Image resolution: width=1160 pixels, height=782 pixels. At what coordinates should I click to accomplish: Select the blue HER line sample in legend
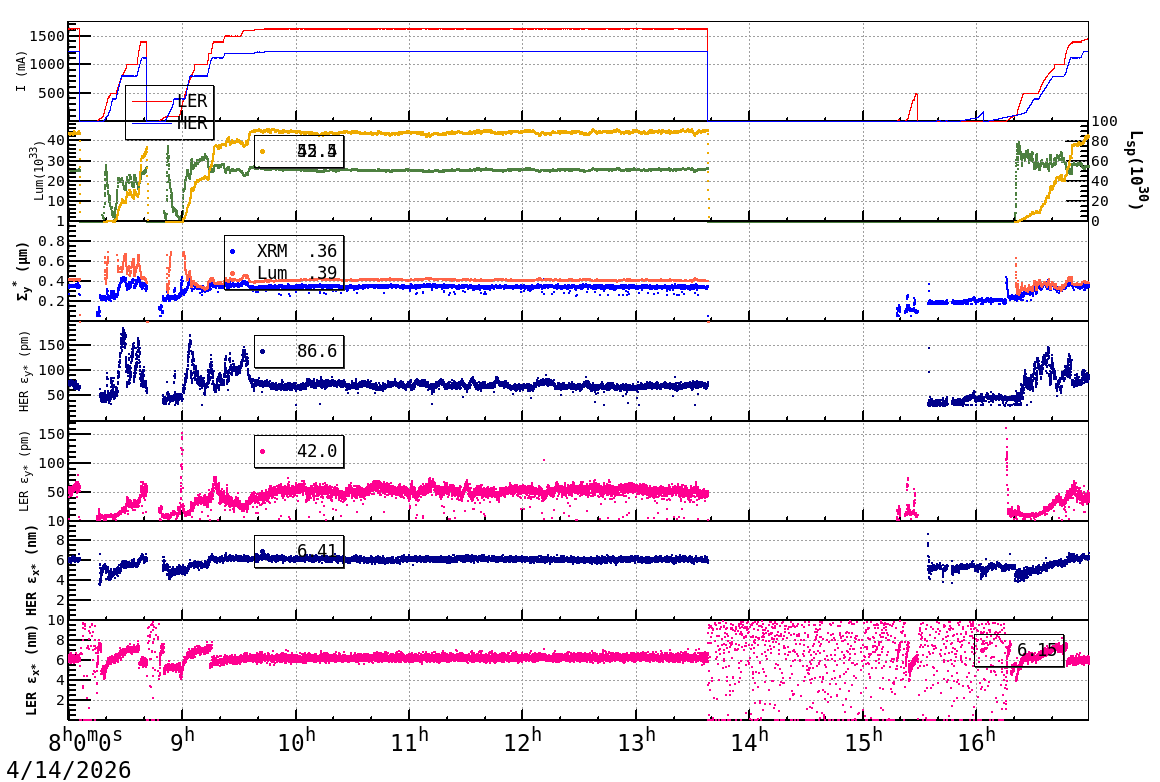(154, 123)
